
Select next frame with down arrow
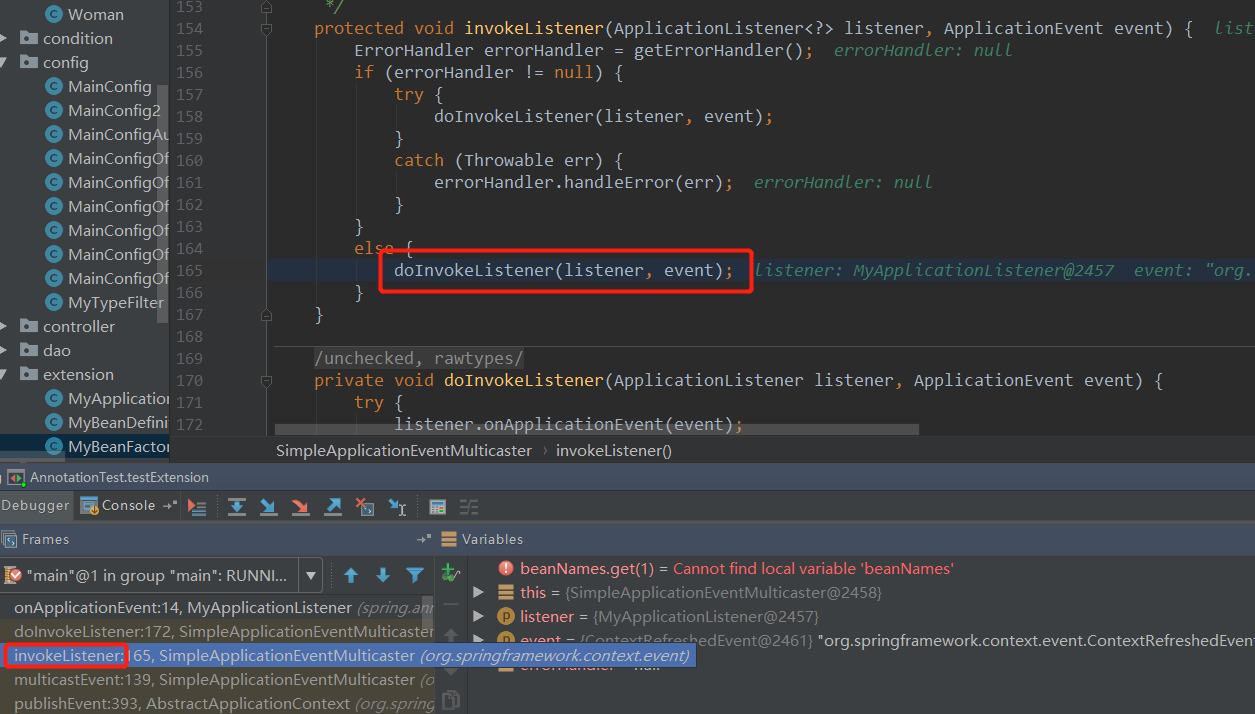point(383,575)
